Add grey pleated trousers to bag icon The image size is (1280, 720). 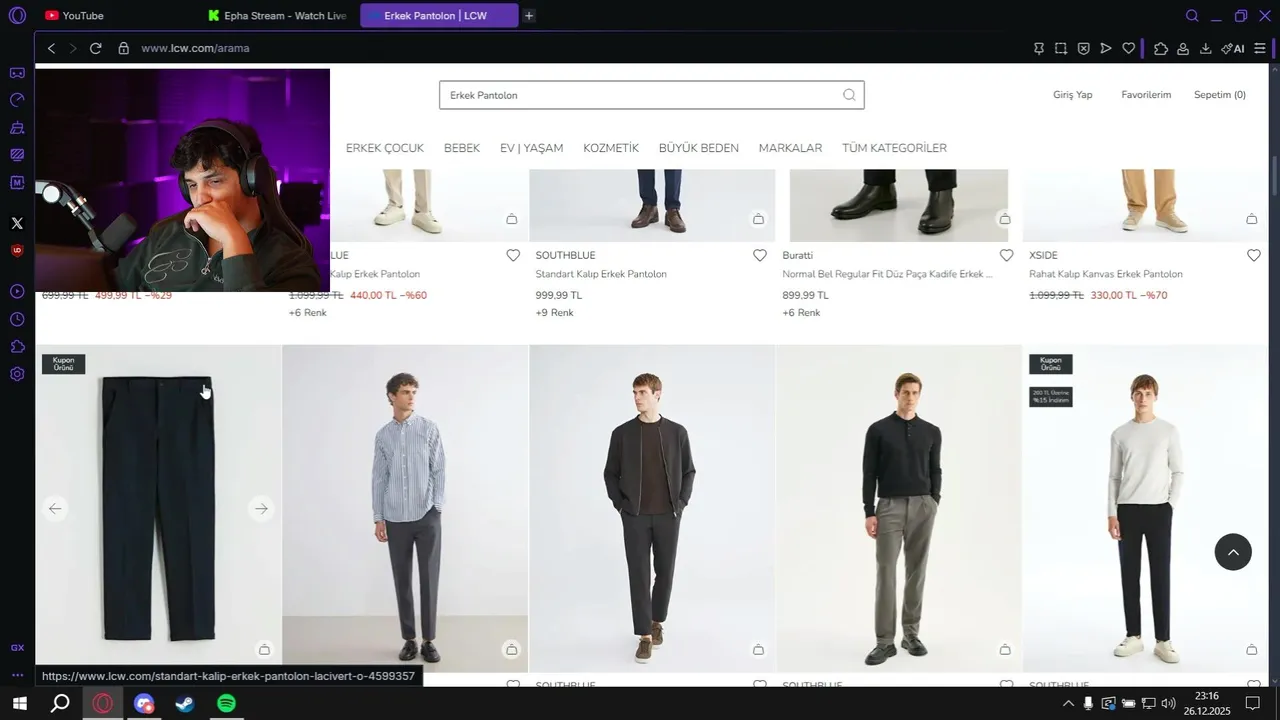(1005, 650)
